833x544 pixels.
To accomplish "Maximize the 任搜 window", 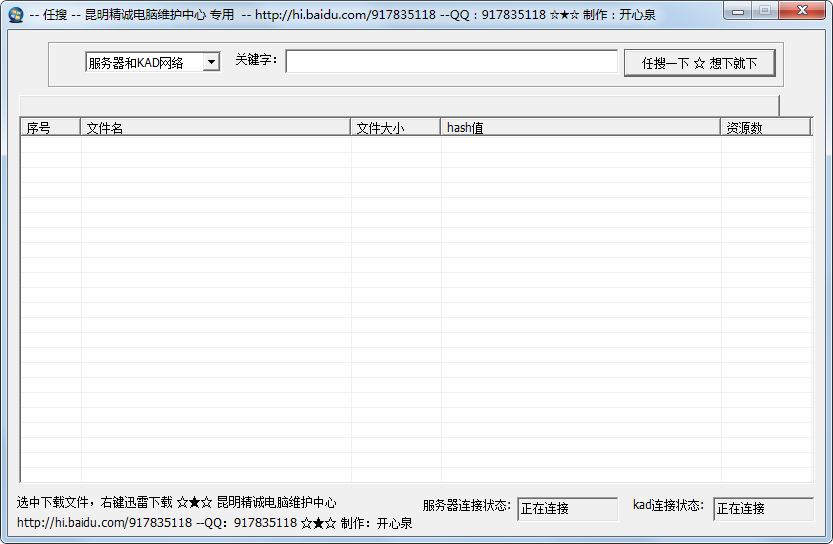I will coord(765,11).
